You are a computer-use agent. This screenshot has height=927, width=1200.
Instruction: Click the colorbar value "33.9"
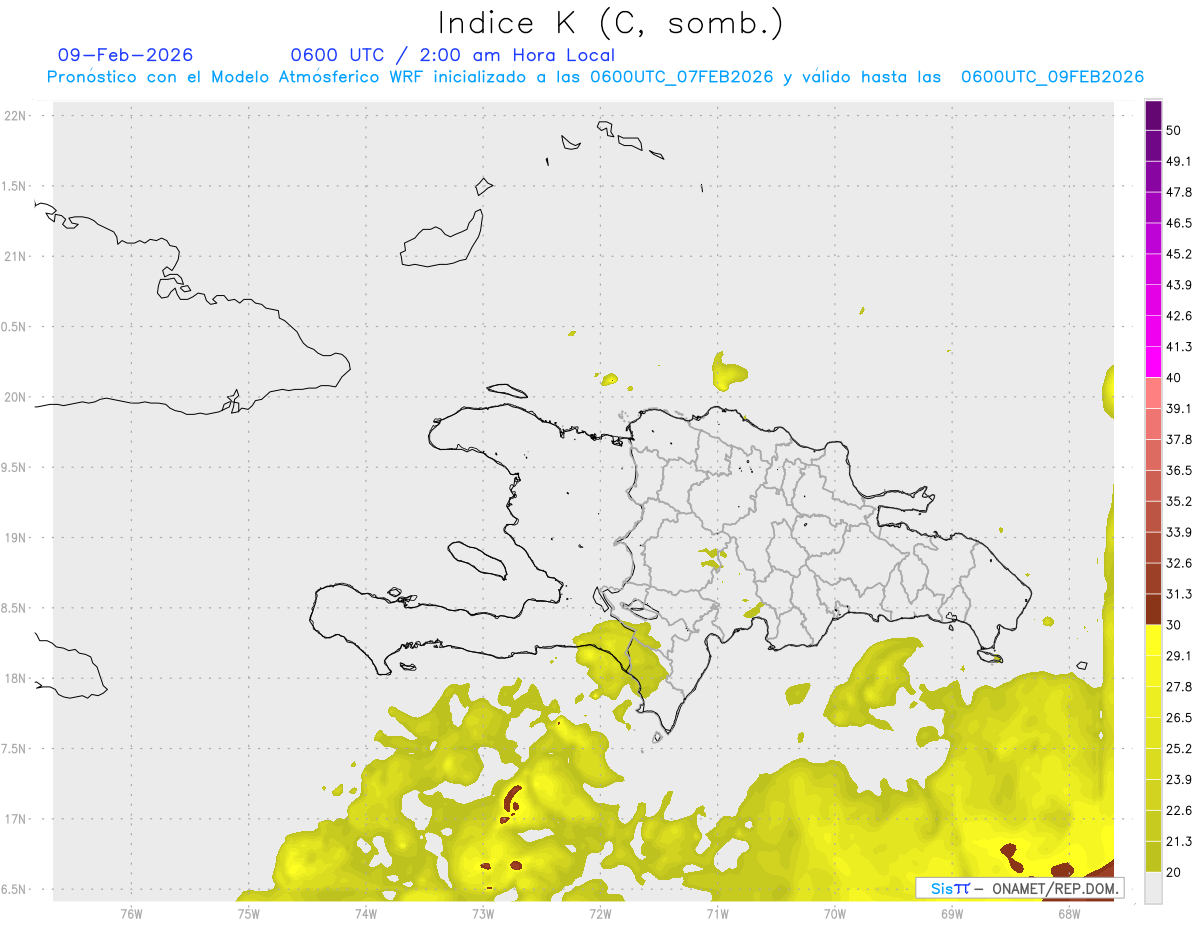click(x=1179, y=532)
